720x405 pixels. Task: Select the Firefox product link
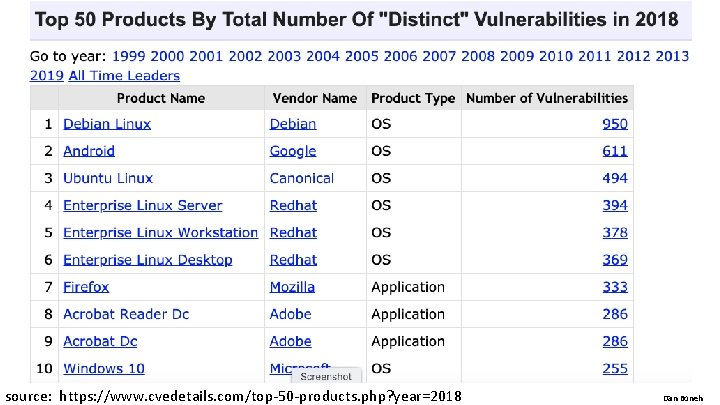[86, 287]
